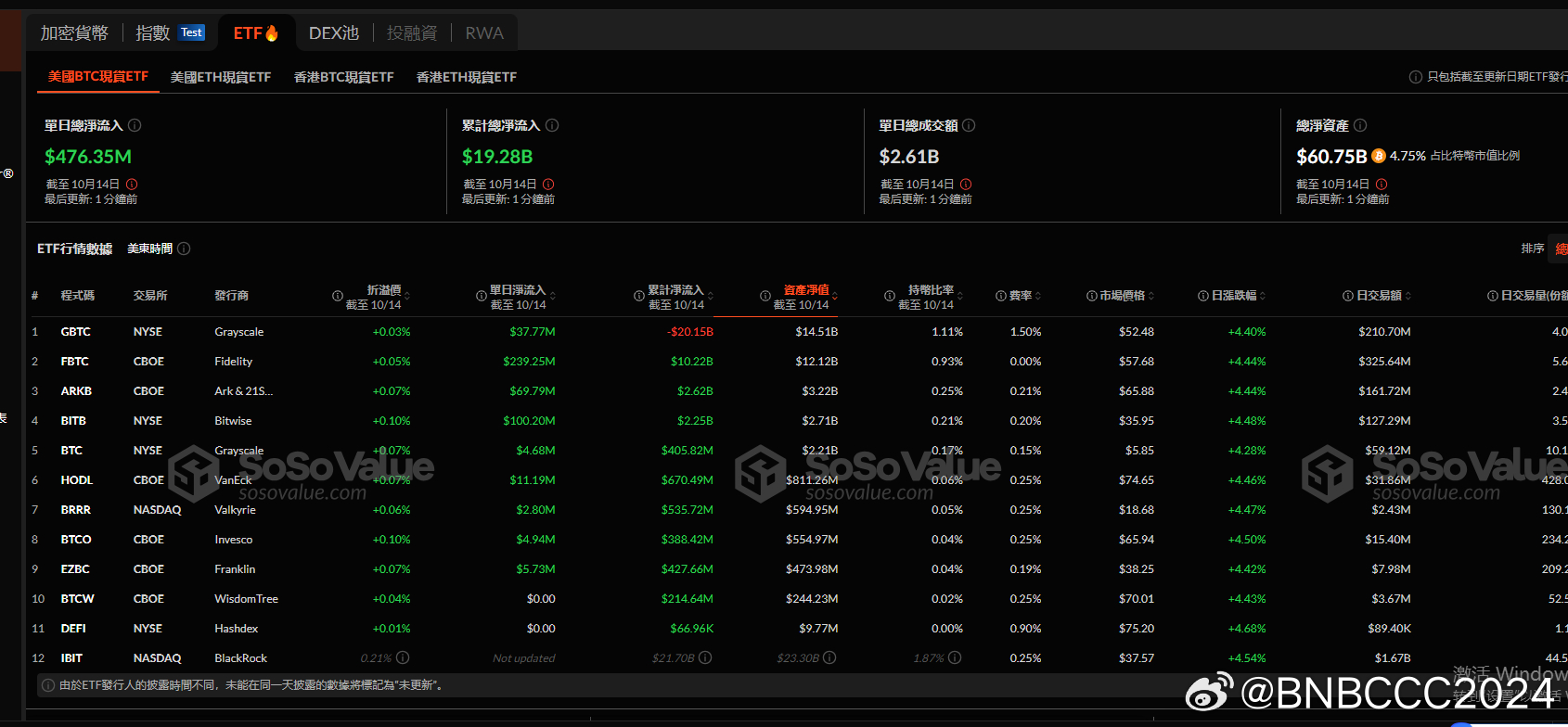The width and height of the screenshot is (1568, 727).
Task: Open the BITB ticker row
Action: pyautogui.click(x=73, y=421)
